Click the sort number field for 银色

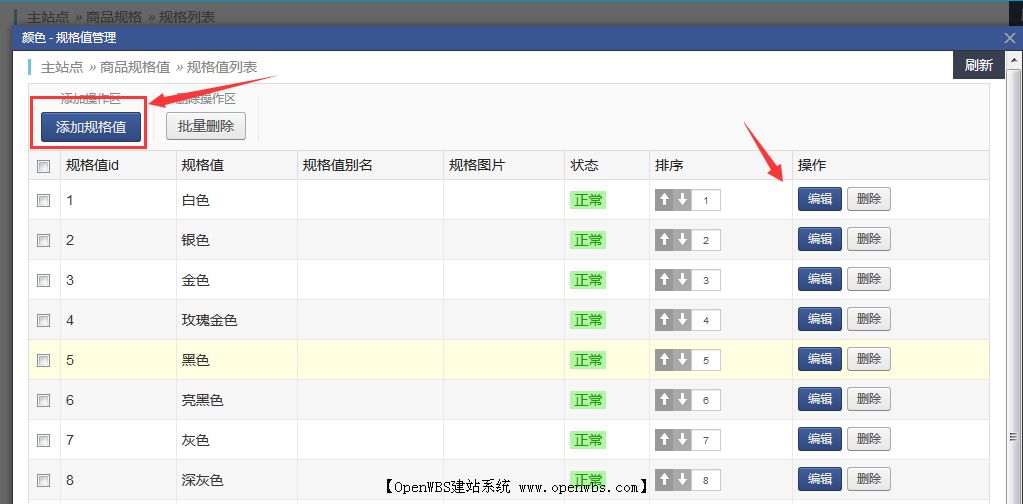(x=706, y=240)
